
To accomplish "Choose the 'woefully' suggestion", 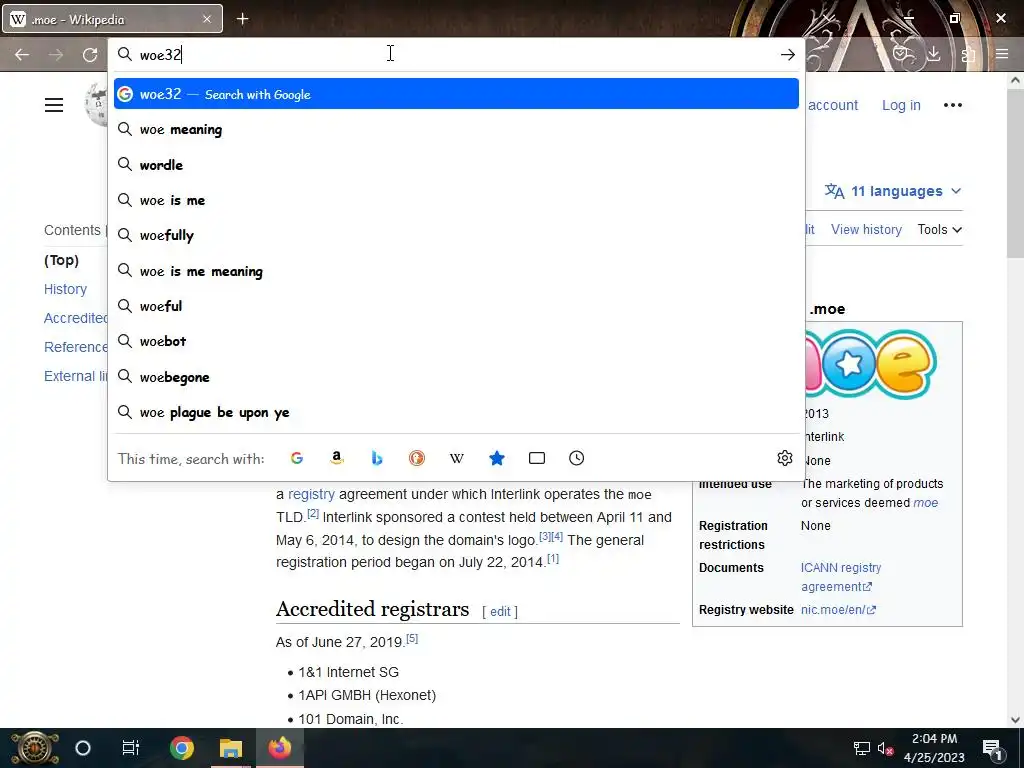I will click(456, 235).
